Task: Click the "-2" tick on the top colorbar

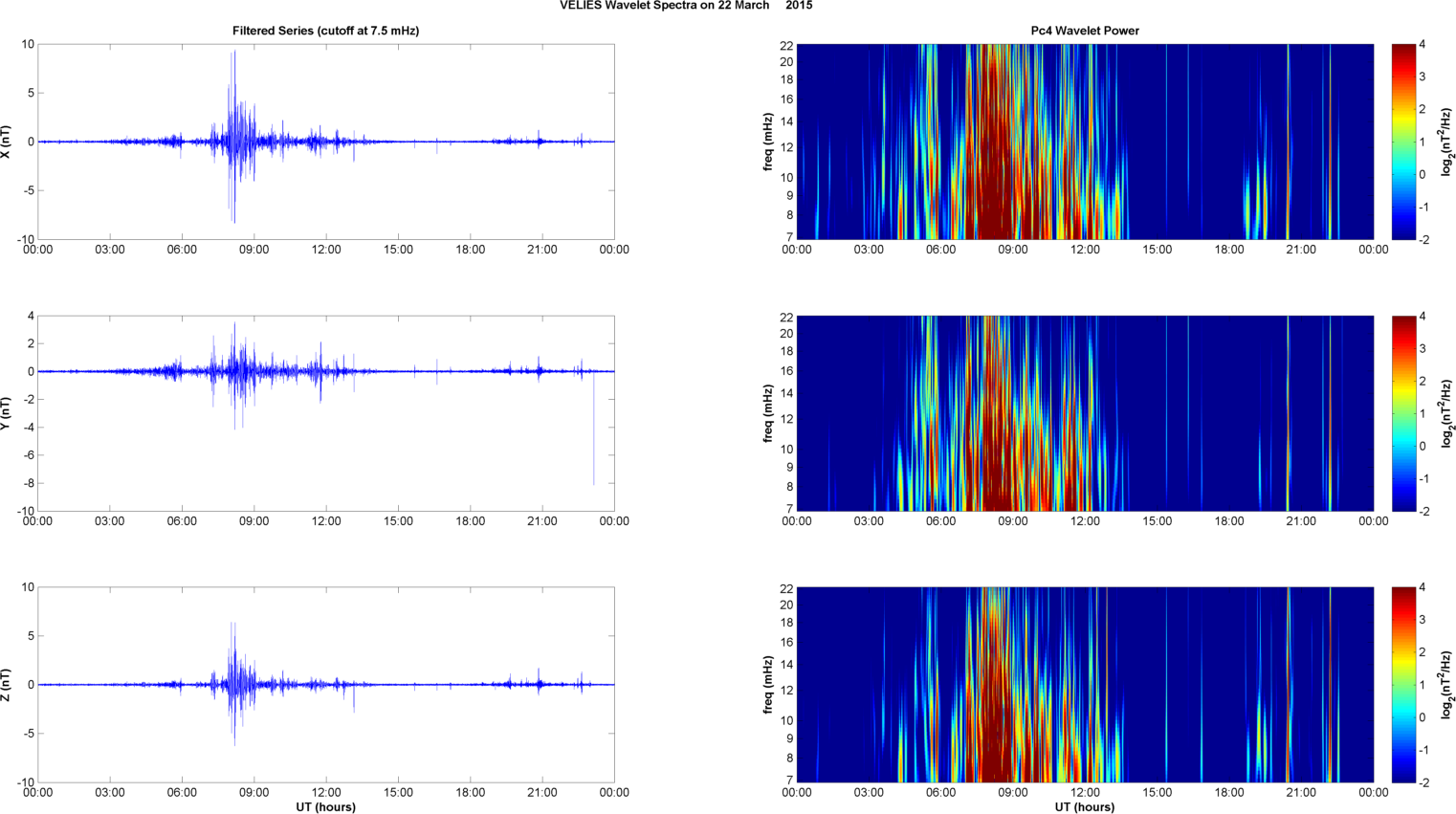Action: [1423, 239]
